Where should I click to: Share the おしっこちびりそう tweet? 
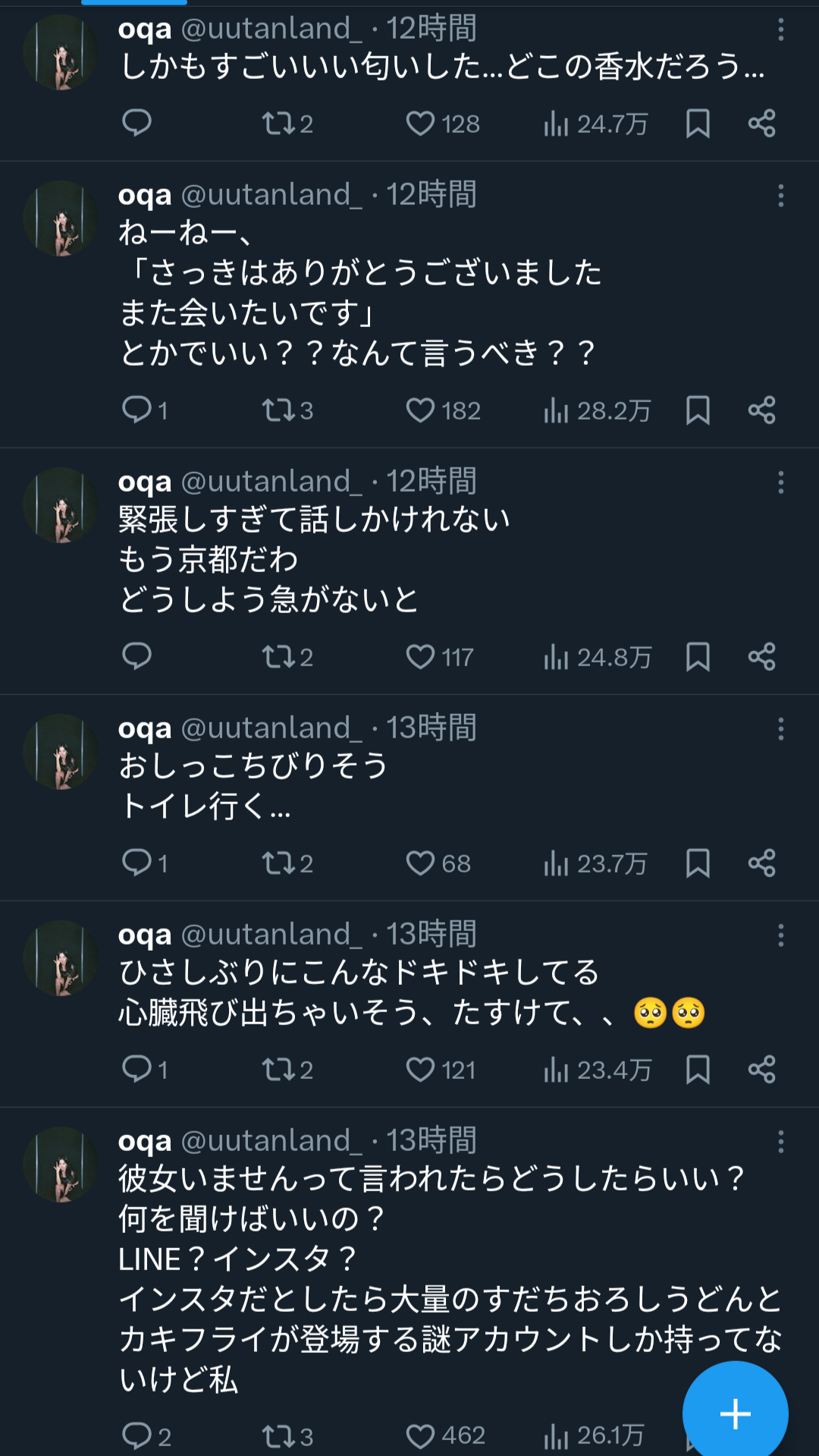pyautogui.click(x=761, y=863)
